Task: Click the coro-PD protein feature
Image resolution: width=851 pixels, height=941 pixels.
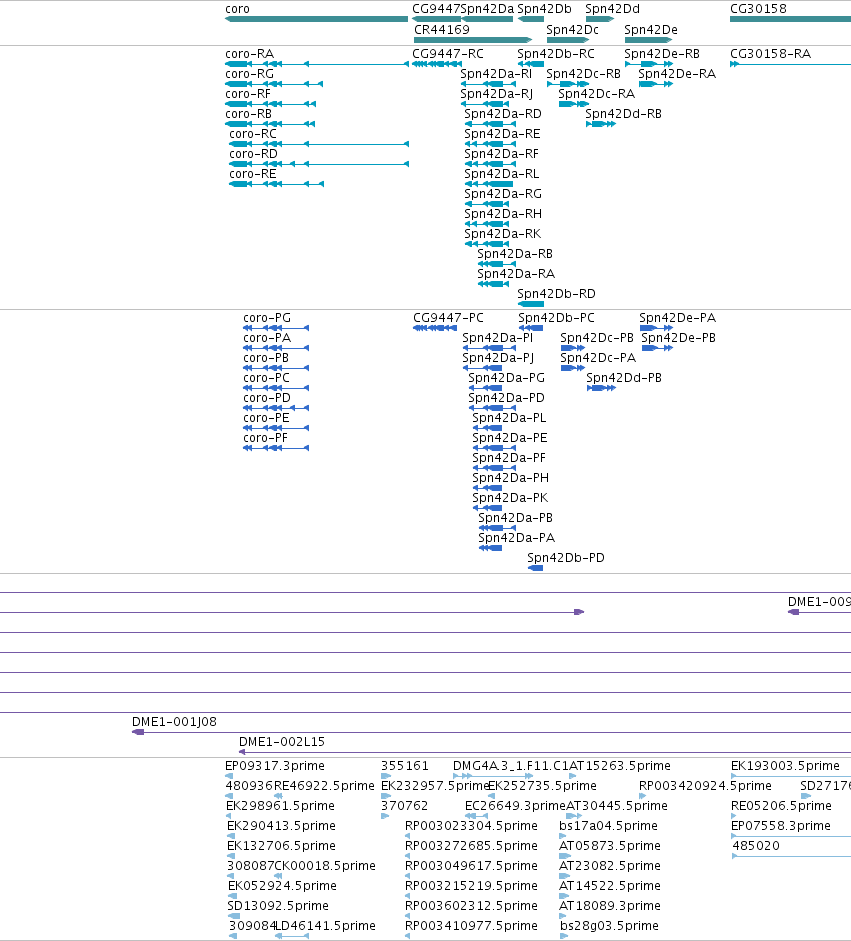Action: [x=276, y=408]
